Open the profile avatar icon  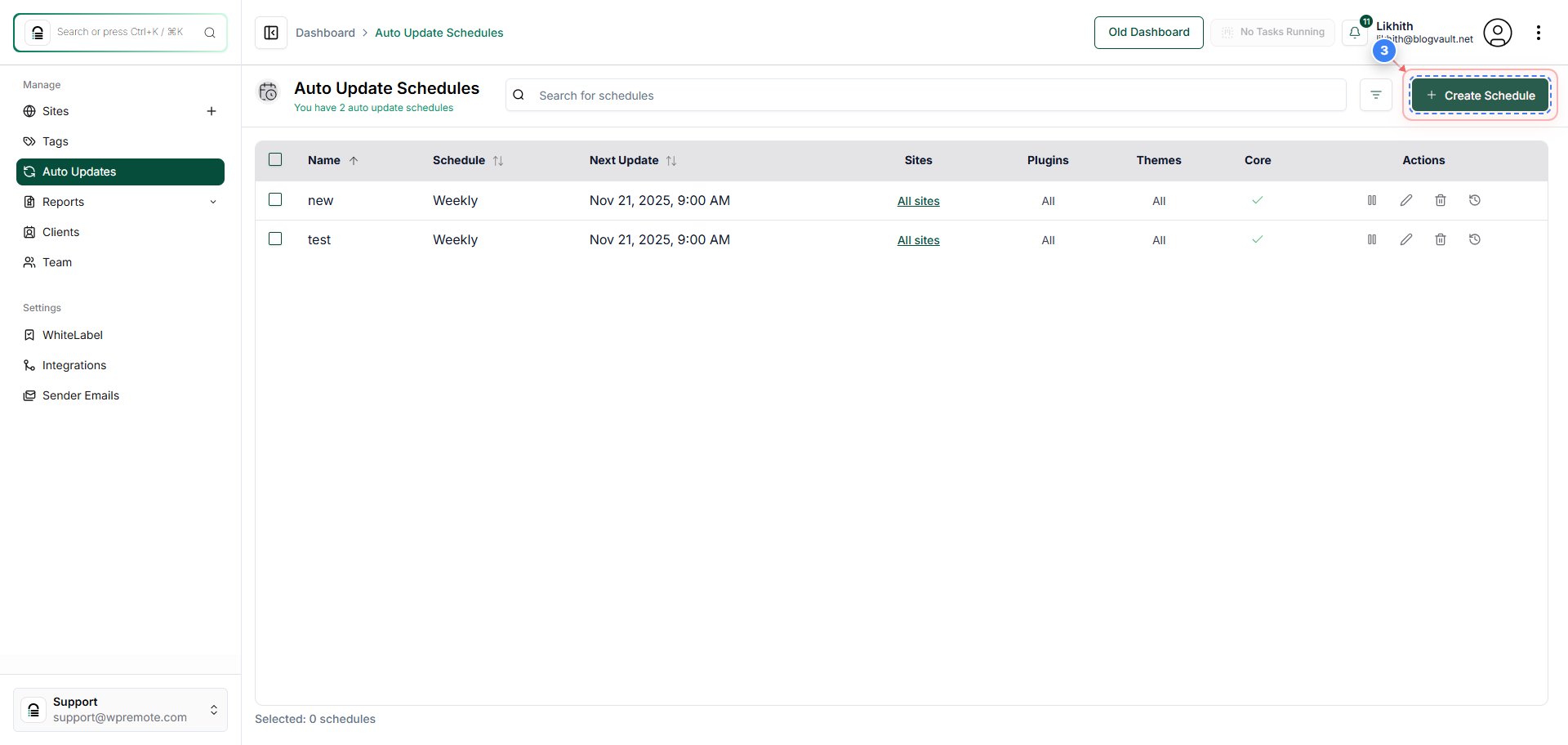1498,33
